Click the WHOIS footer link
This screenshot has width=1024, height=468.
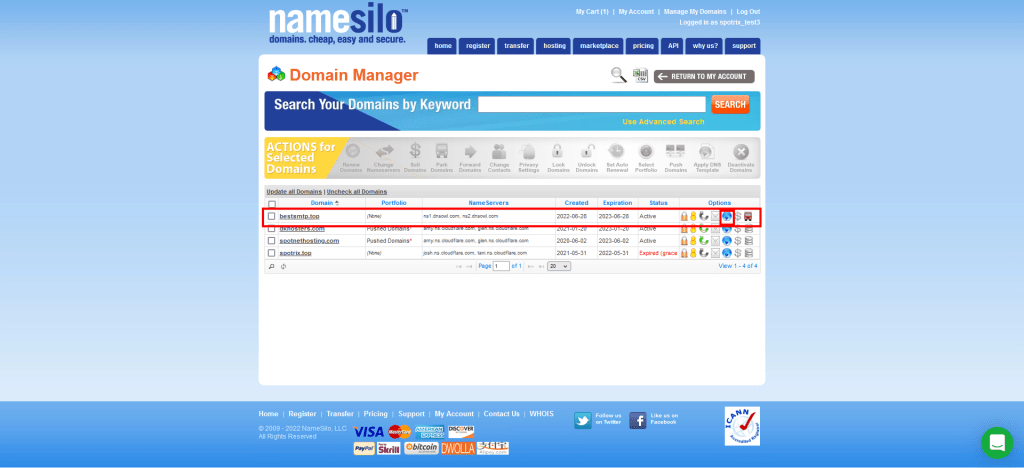click(541, 414)
